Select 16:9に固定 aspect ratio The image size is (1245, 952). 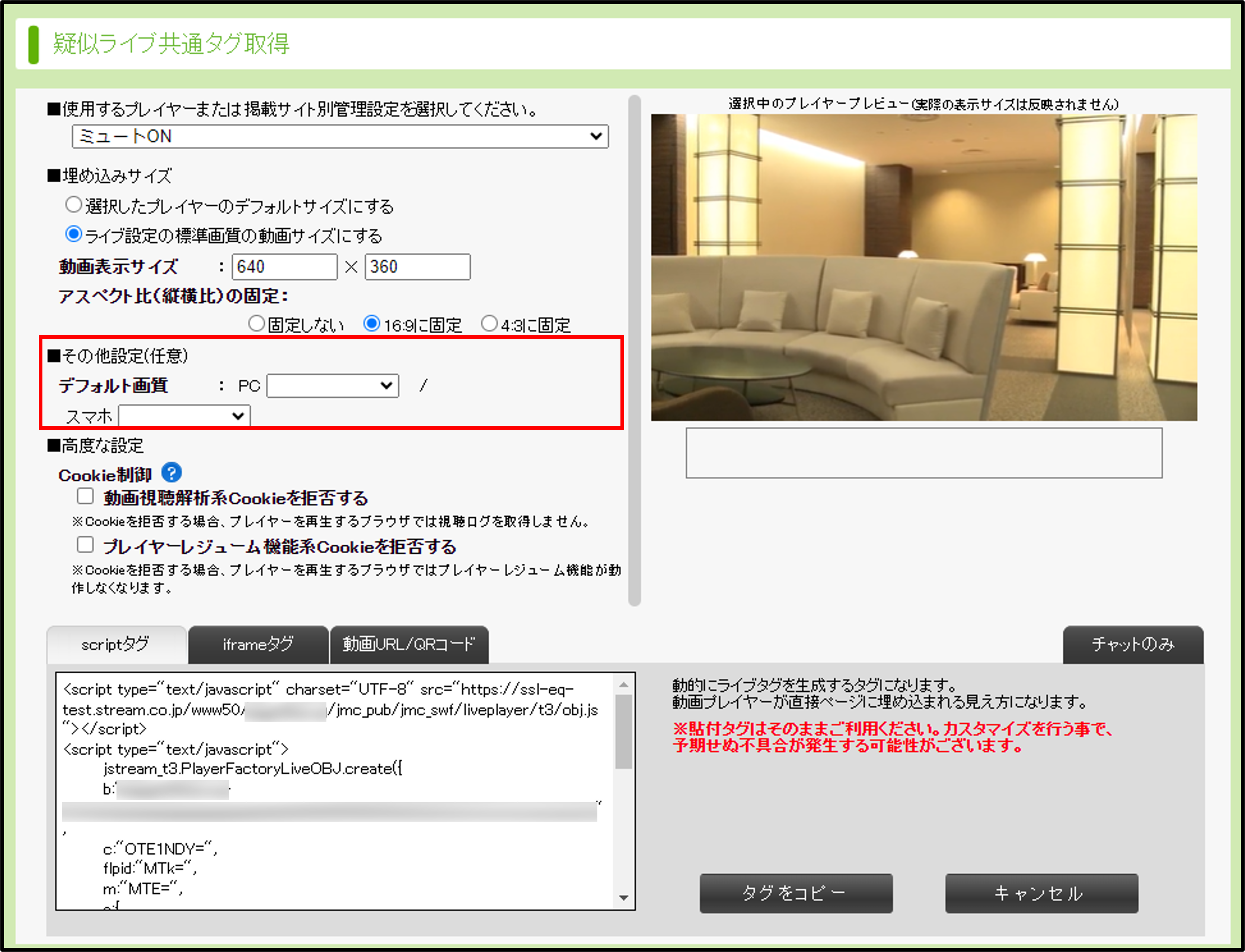click(x=372, y=324)
